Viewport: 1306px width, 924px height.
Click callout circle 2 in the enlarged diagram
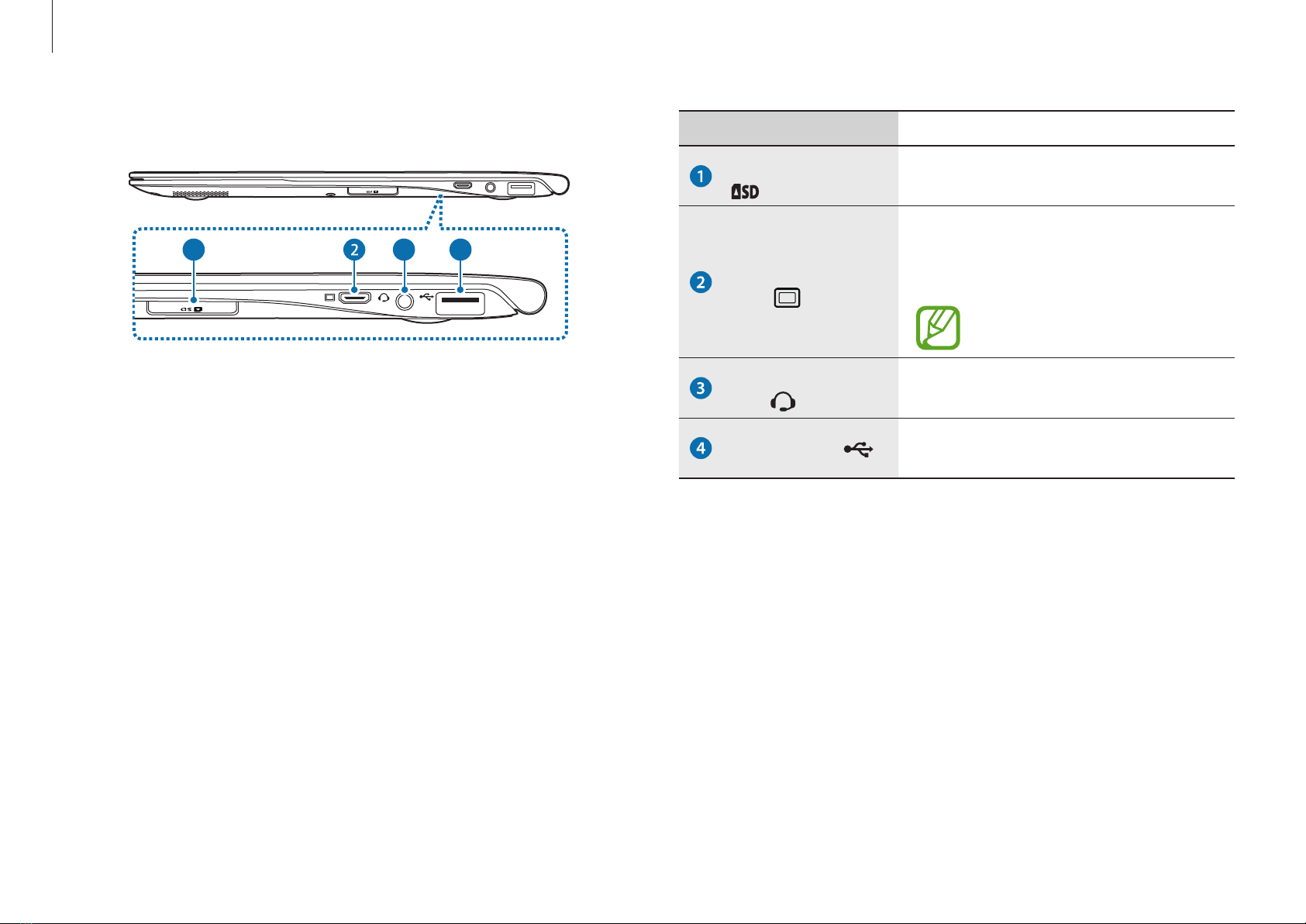point(353,250)
